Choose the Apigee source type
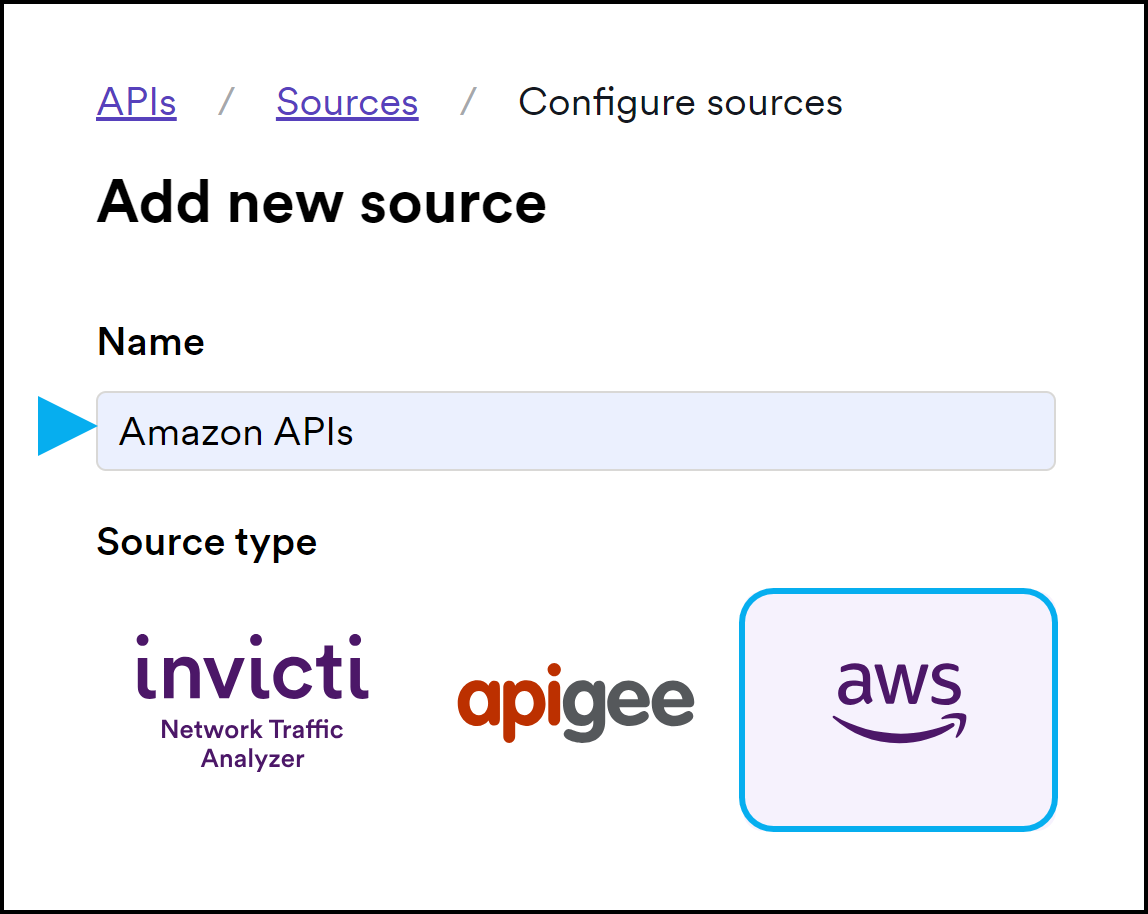The height and width of the screenshot is (914, 1148). coord(575,702)
